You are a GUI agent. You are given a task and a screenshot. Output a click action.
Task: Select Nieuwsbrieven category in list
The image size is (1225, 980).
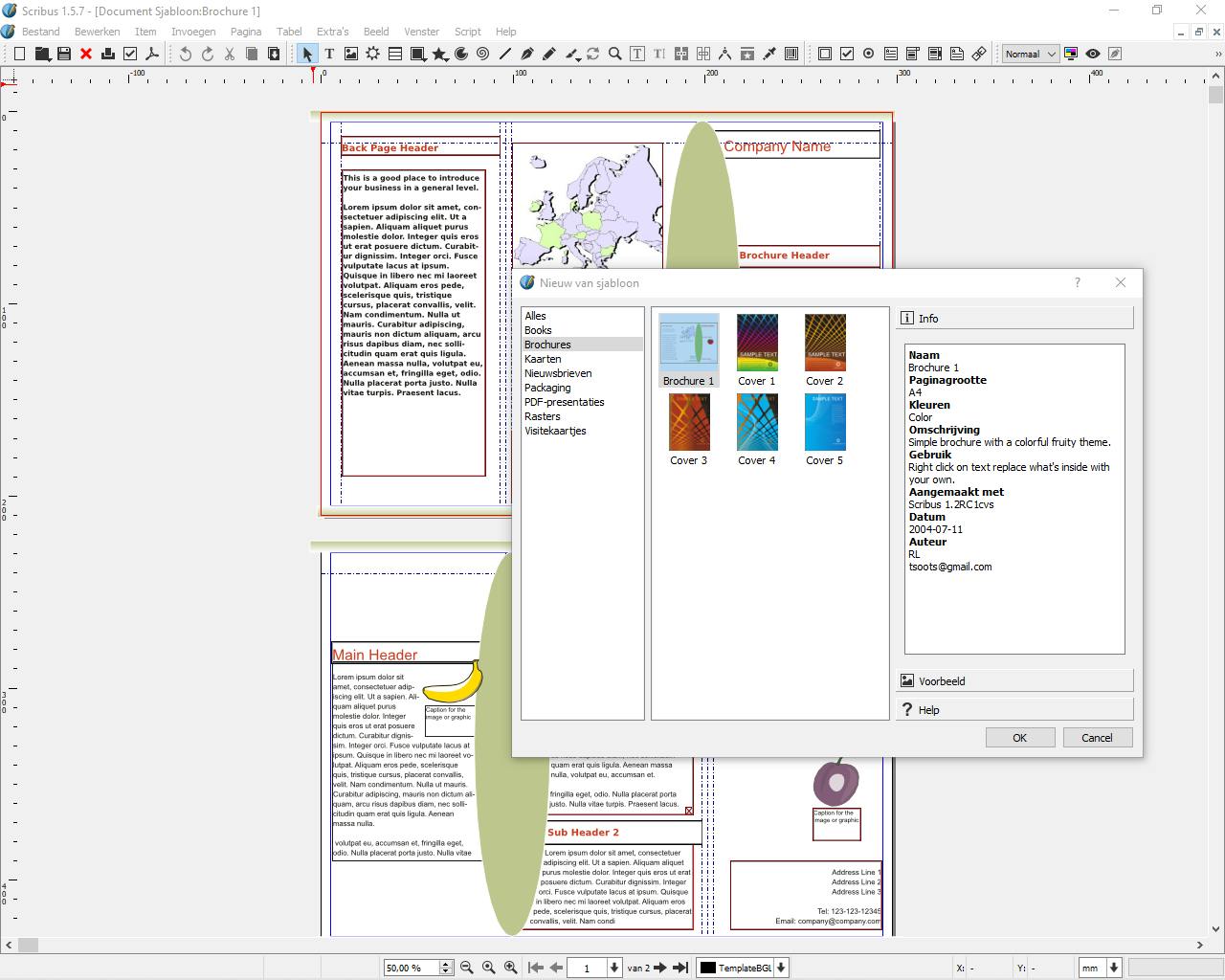point(558,373)
